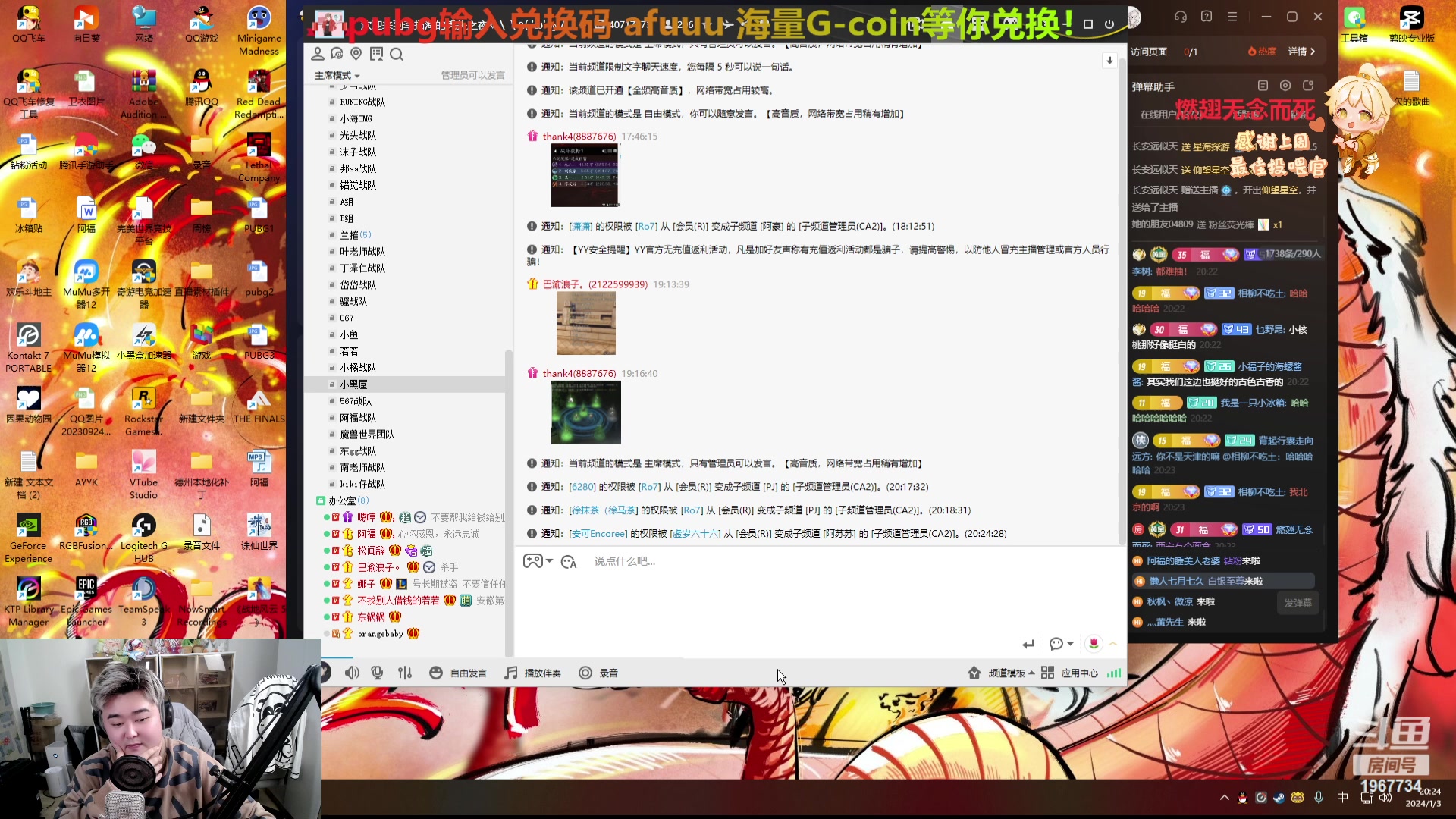Viewport: 1456px width, 819px height.
Task: Click the [安可Encoree] user link
Action: tap(598, 534)
